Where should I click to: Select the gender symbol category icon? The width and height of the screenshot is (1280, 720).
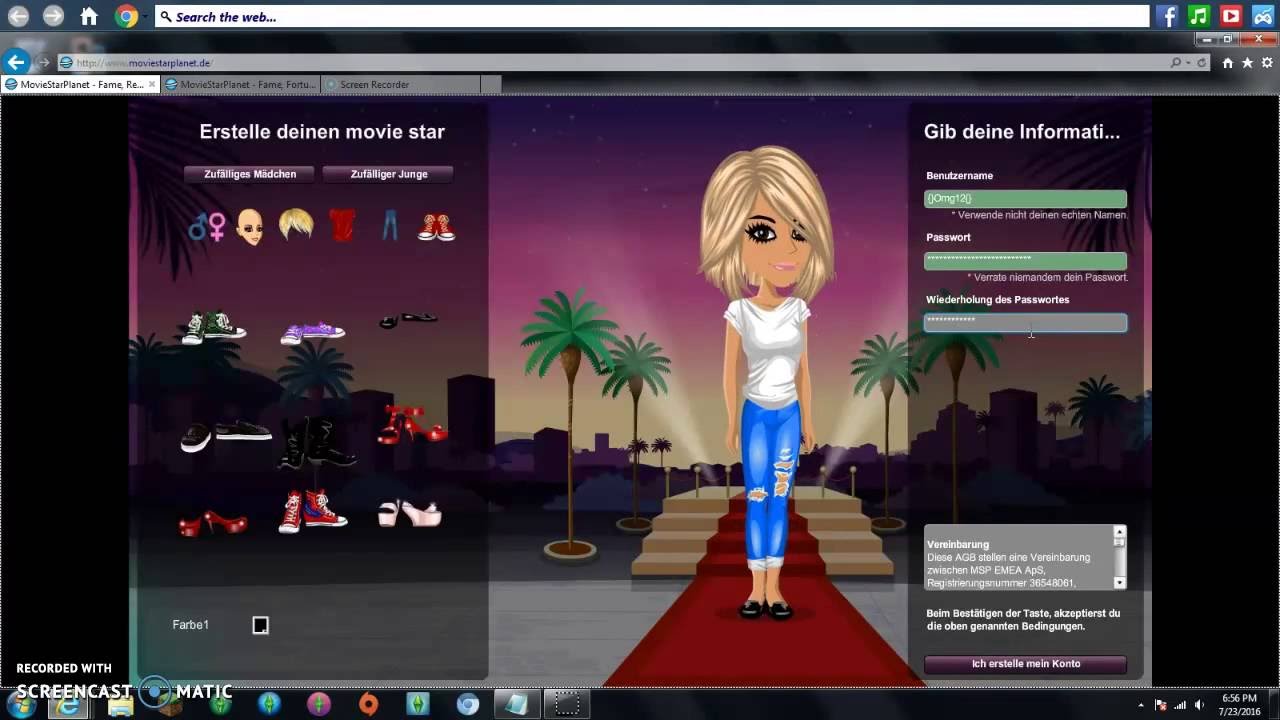click(207, 226)
